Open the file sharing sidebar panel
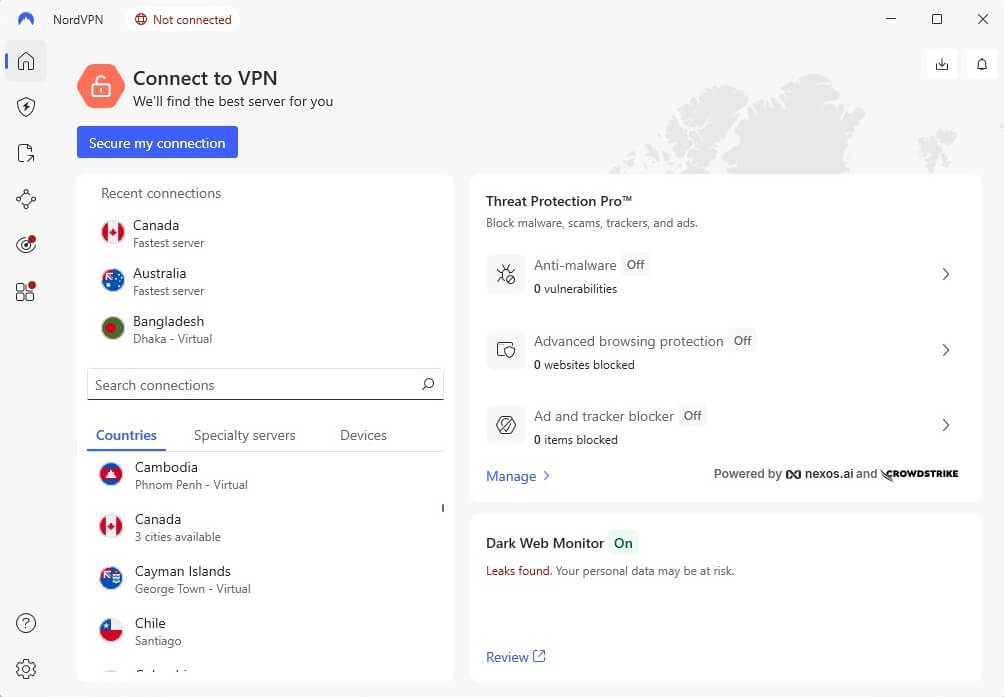Screen dimensions: 1004x697 (x=25, y=153)
